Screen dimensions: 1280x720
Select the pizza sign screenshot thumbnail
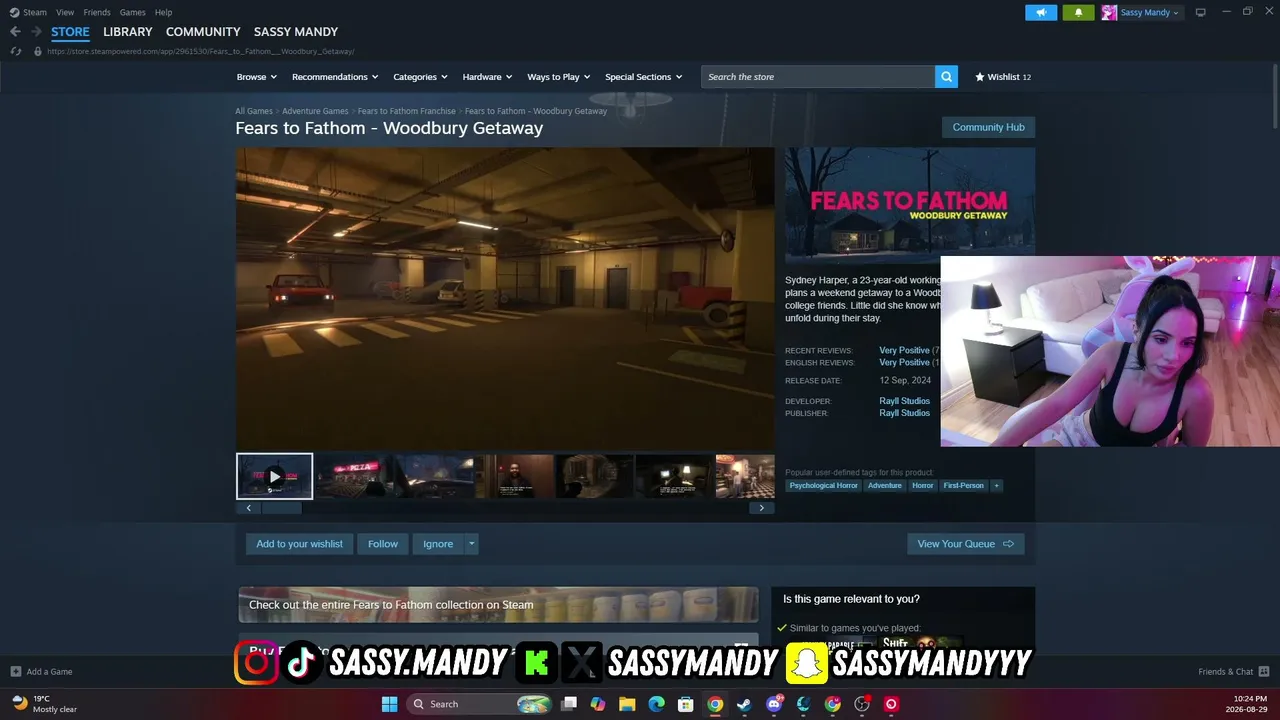(x=354, y=476)
